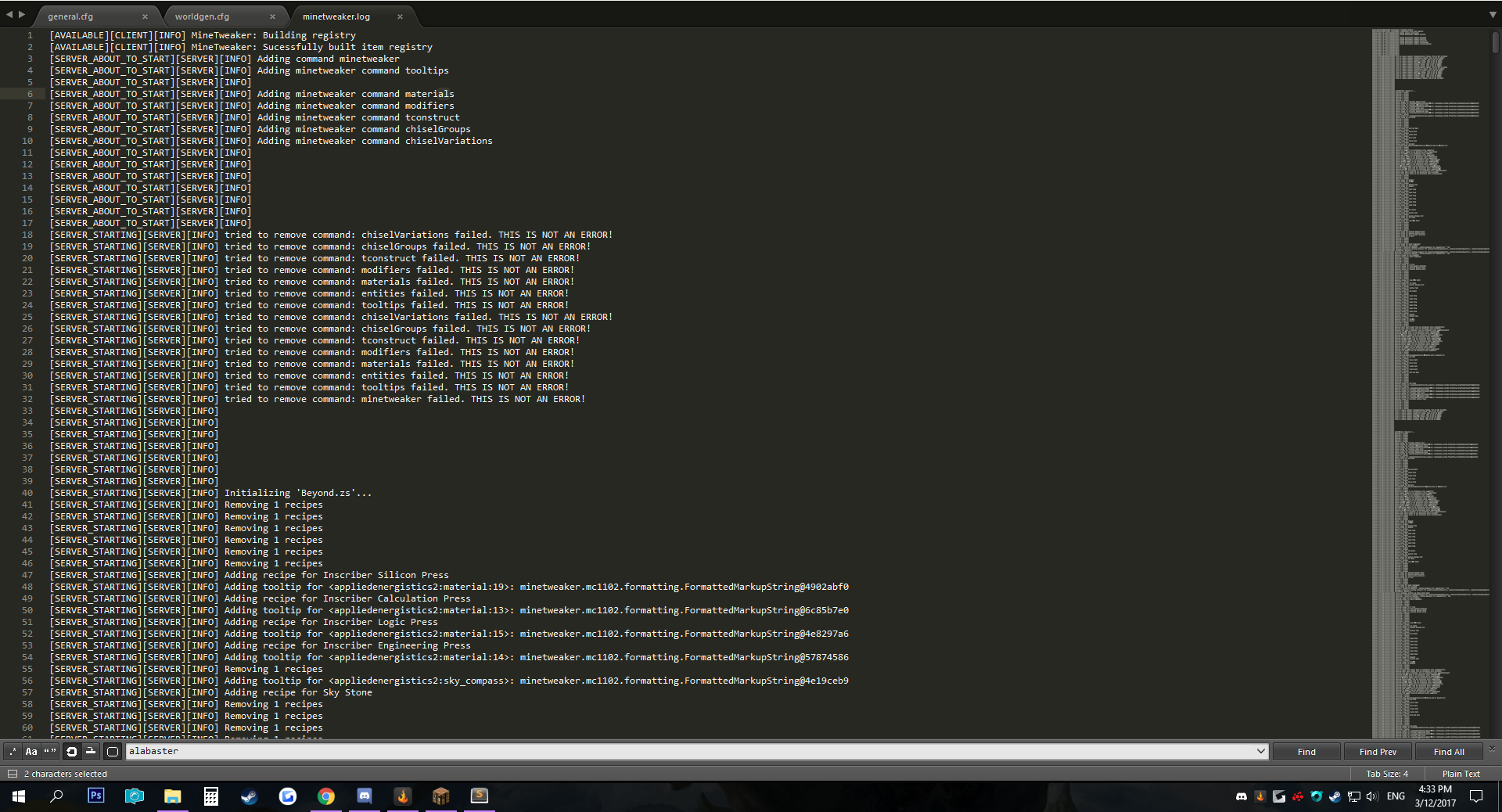Click the find input field containing alabaster

pyautogui.click(x=696, y=752)
